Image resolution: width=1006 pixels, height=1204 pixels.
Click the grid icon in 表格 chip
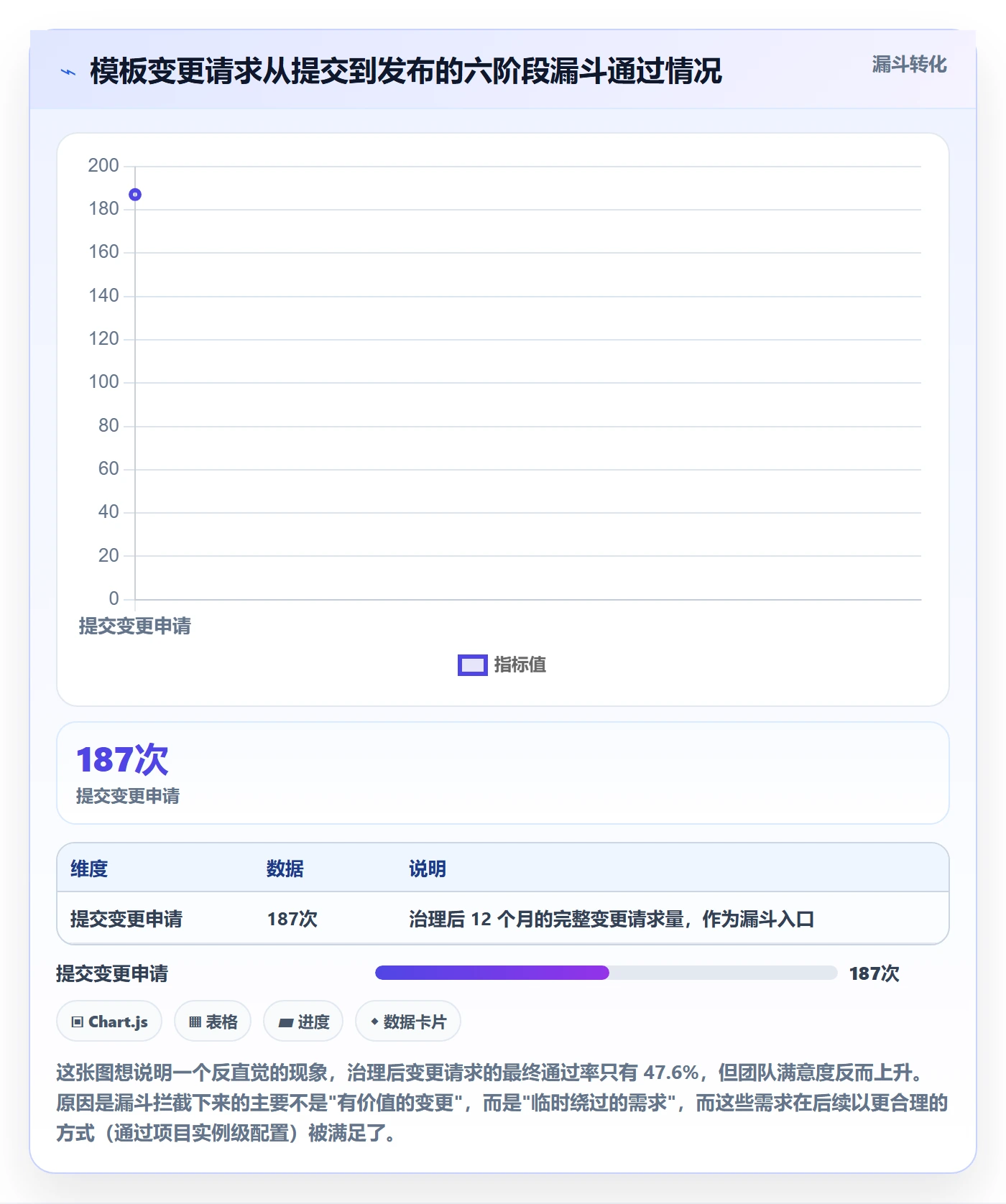click(x=195, y=1022)
